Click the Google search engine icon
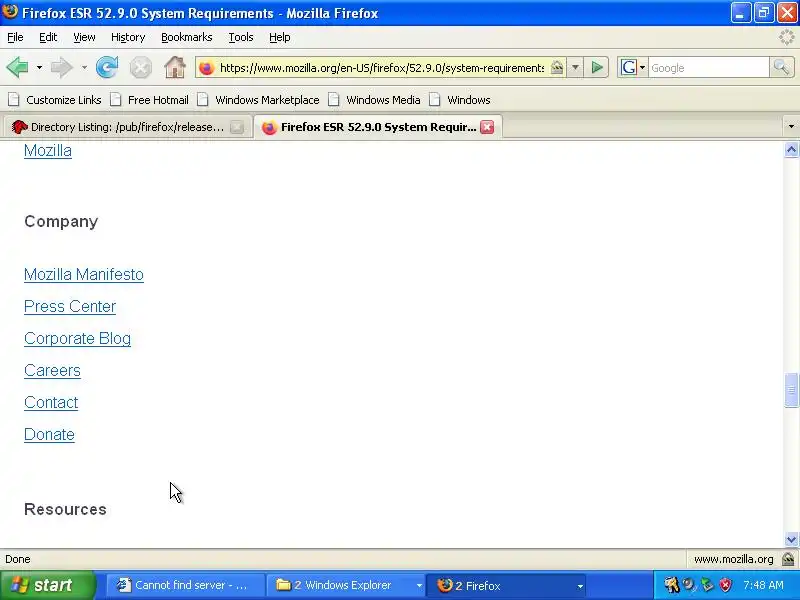The width and height of the screenshot is (800, 600). coord(629,67)
